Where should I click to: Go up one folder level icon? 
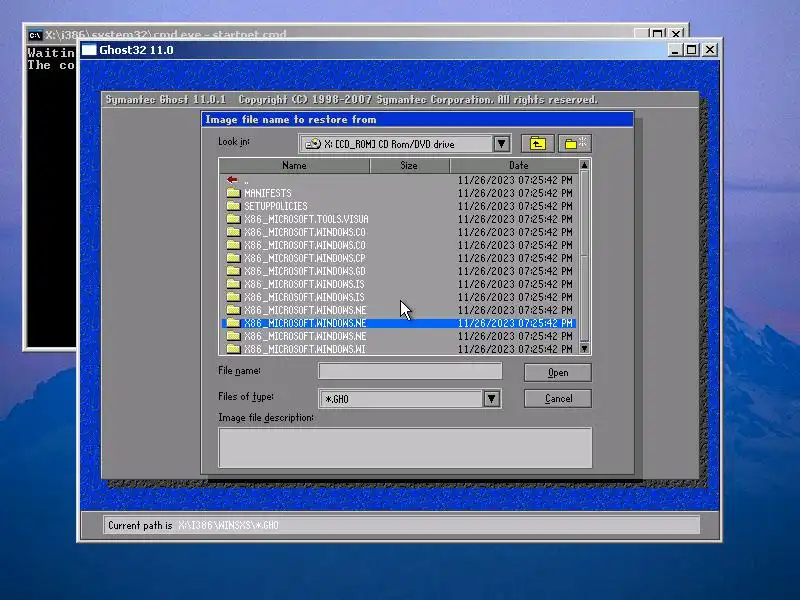537,144
